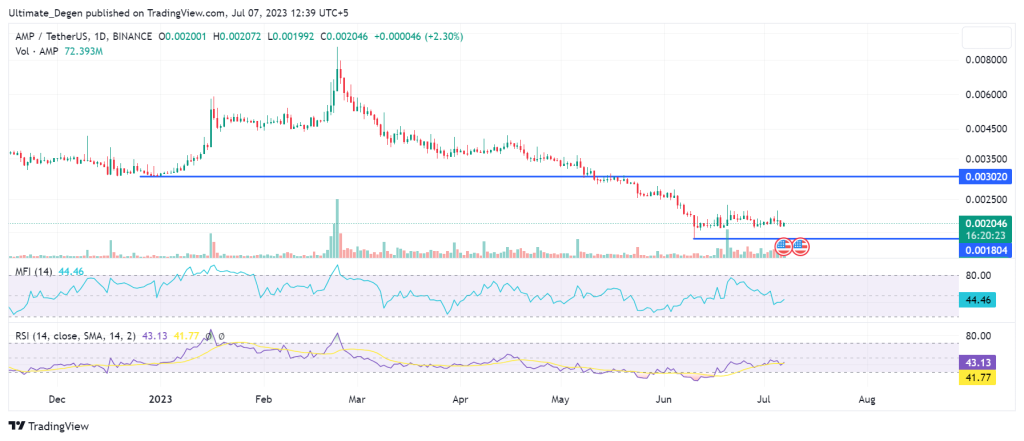Screen dimensions: 1024x441
Task: Click the RSI legend value 43.13 in purple
Action: pos(155,336)
